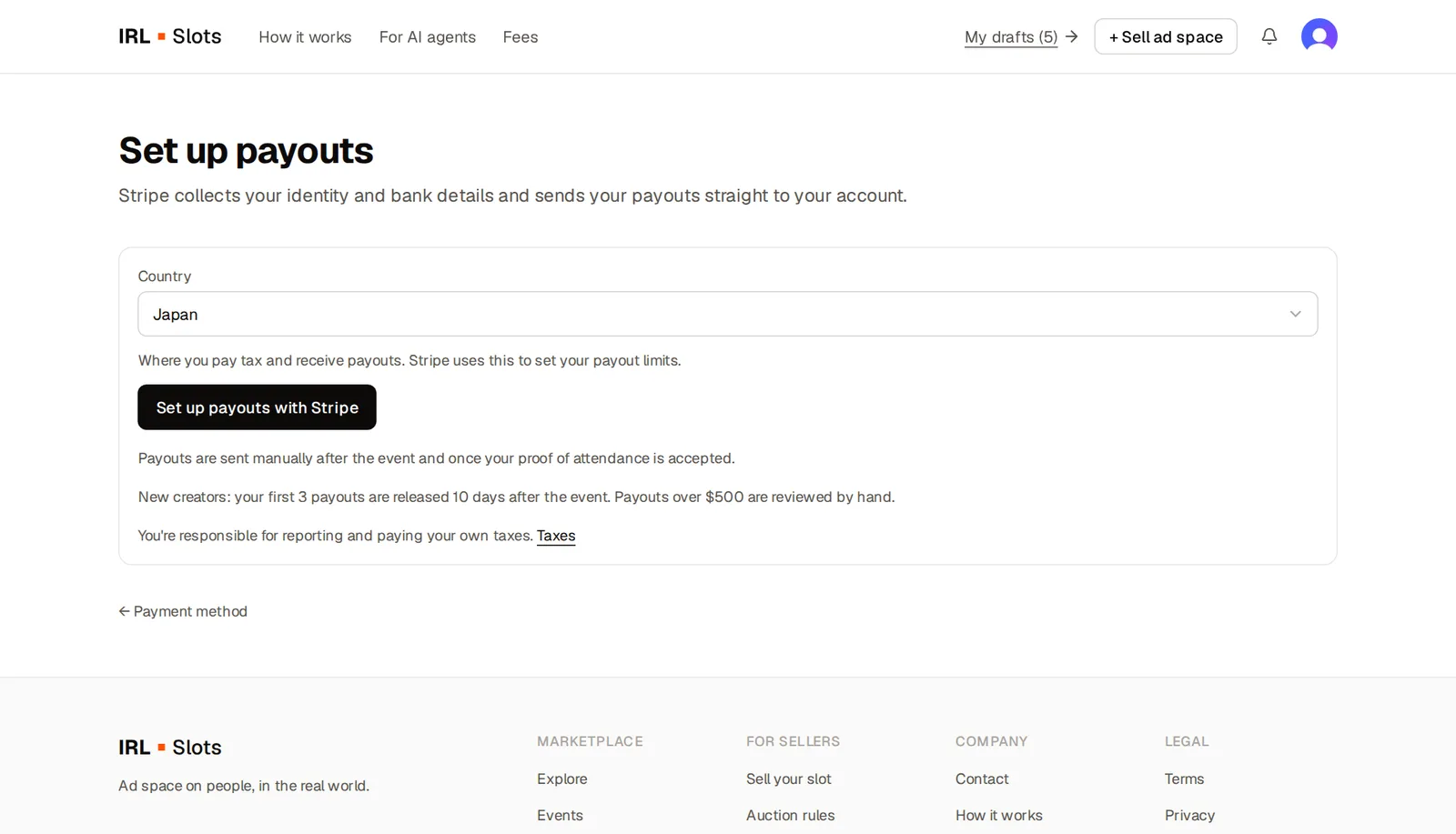Open the notifications bell

[1269, 36]
